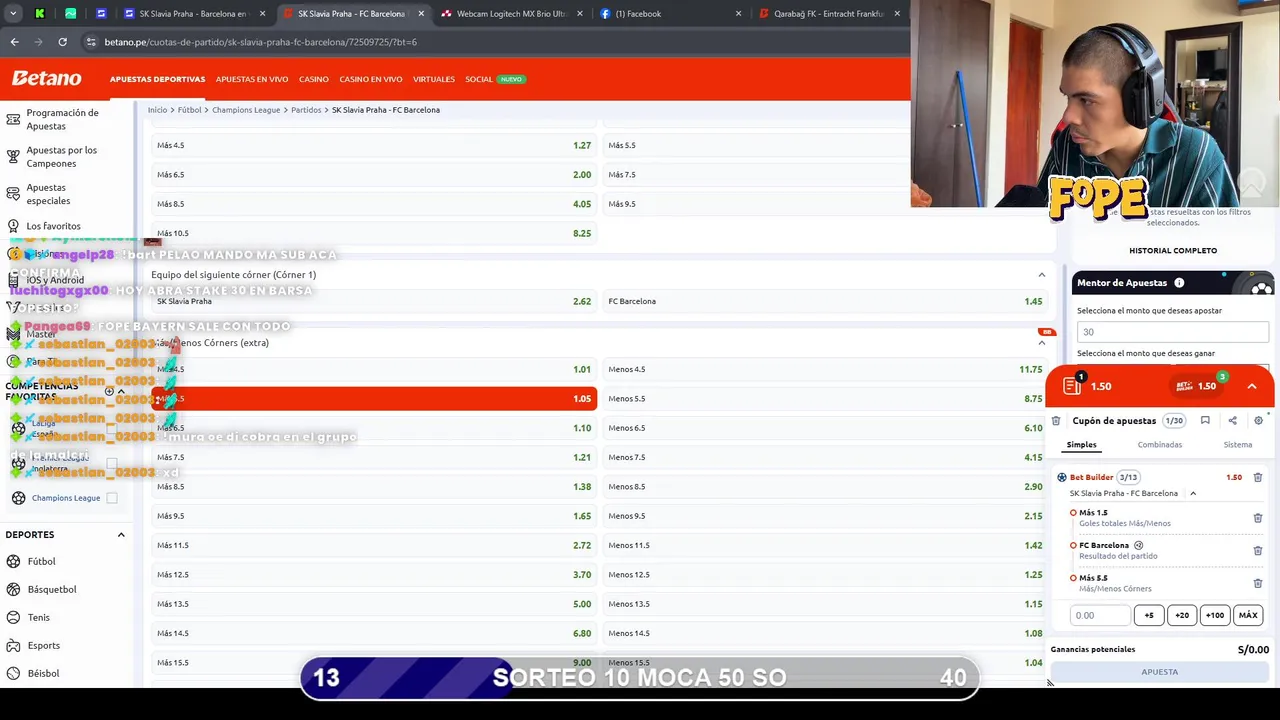1280x720 pixels.
Task: Go back with the browser back arrow
Action: [x=14, y=42]
